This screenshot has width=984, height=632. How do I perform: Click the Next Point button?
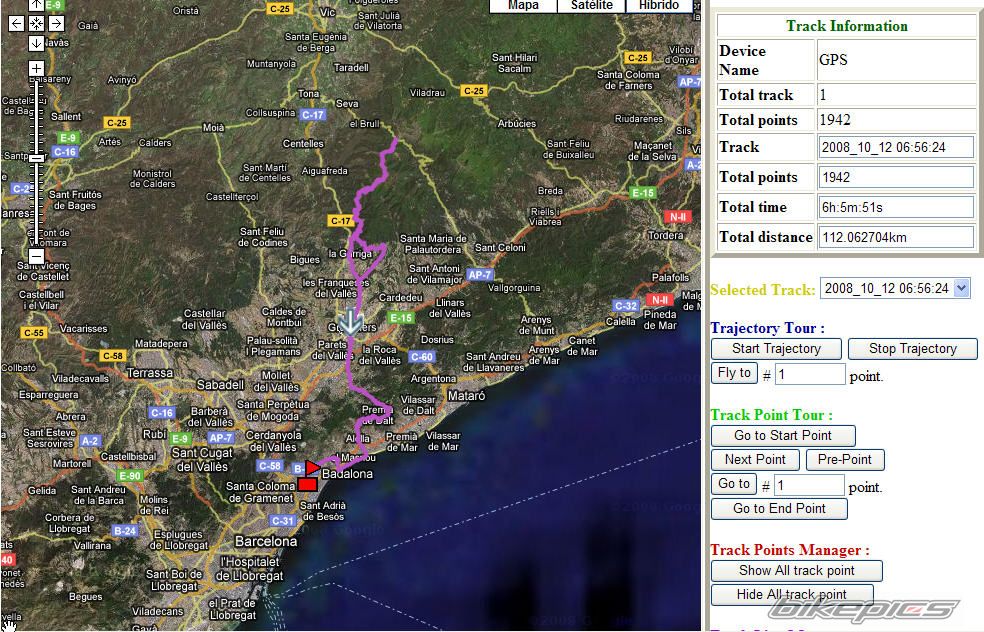click(755, 459)
